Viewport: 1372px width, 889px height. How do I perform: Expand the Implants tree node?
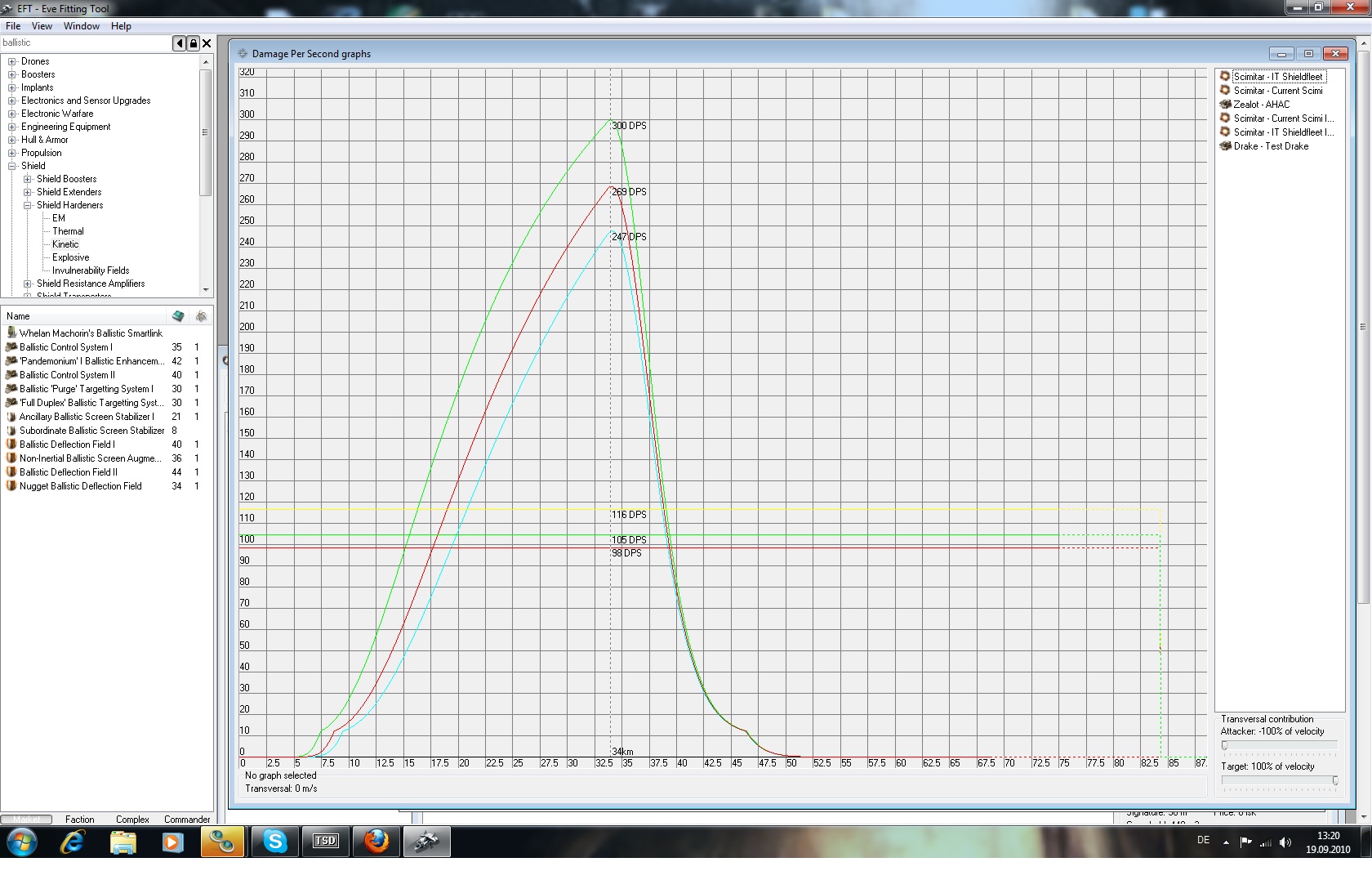pos(12,87)
